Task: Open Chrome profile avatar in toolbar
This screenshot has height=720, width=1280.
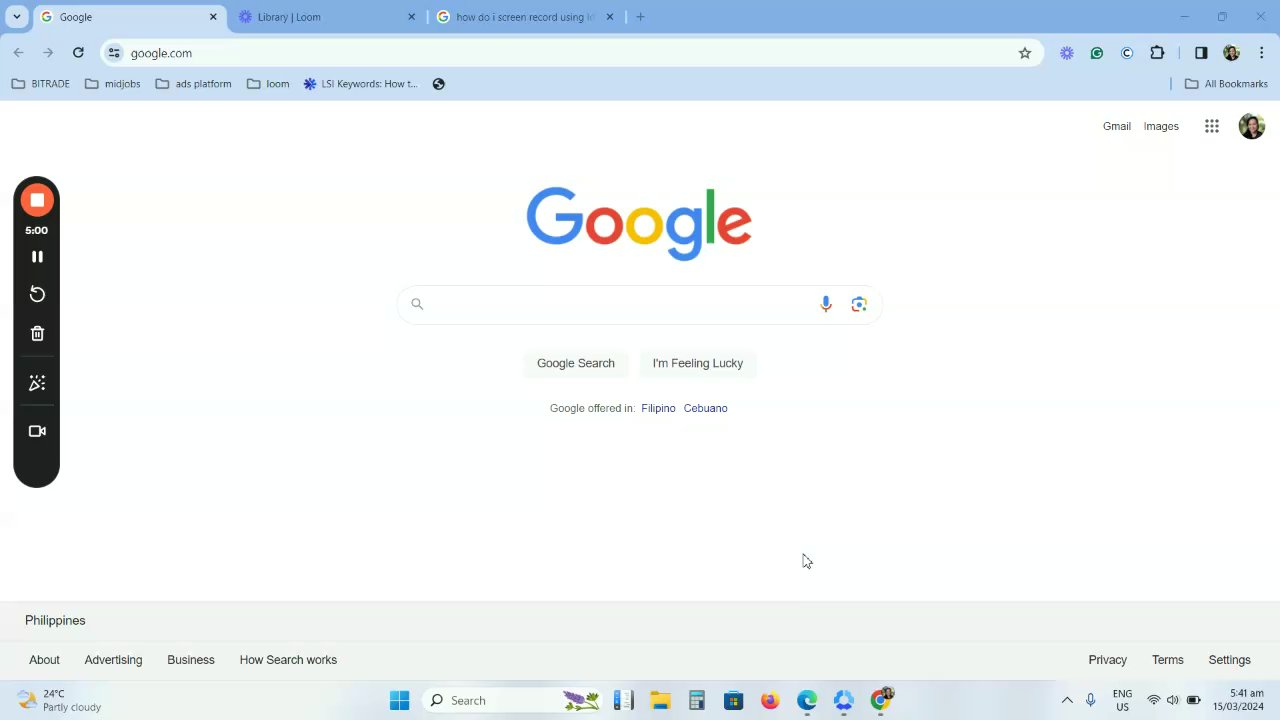Action: (x=1231, y=53)
